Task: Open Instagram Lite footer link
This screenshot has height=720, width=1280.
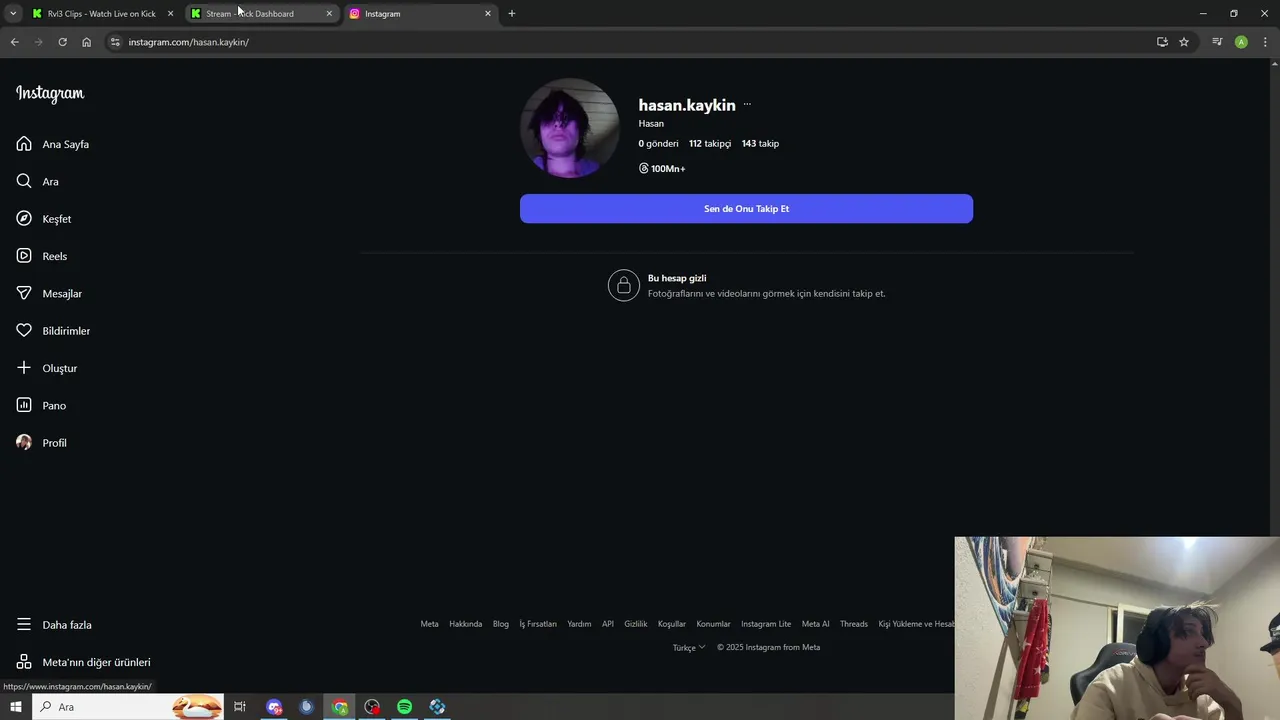Action: click(x=766, y=624)
